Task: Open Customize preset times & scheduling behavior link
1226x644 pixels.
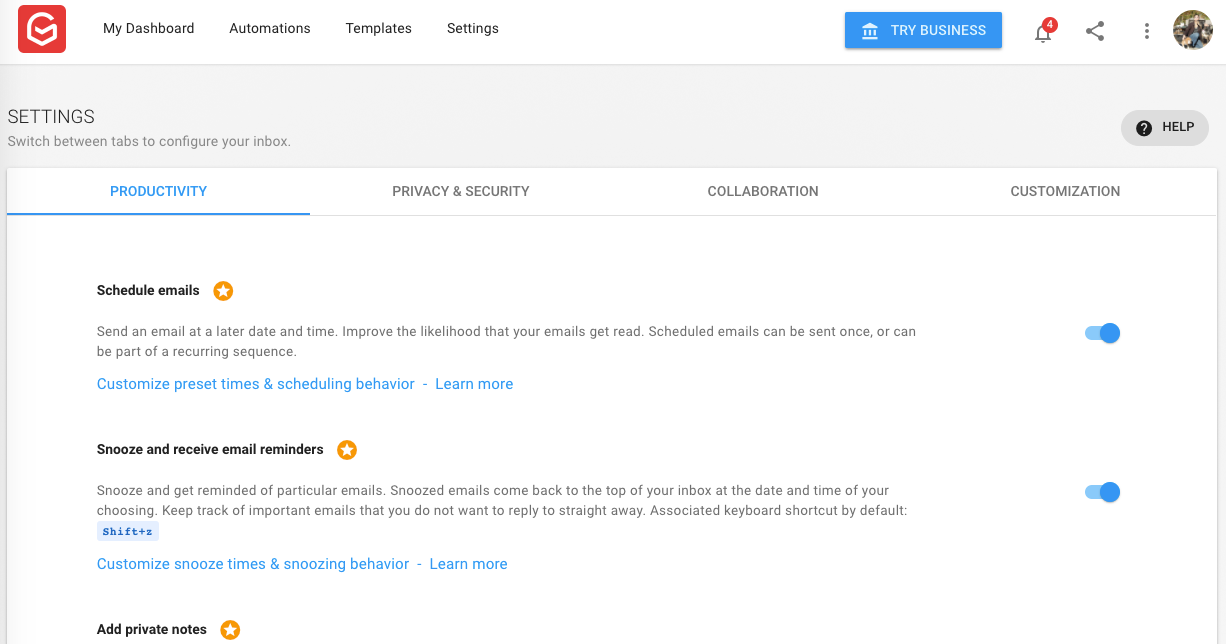Action: (x=256, y=384)
